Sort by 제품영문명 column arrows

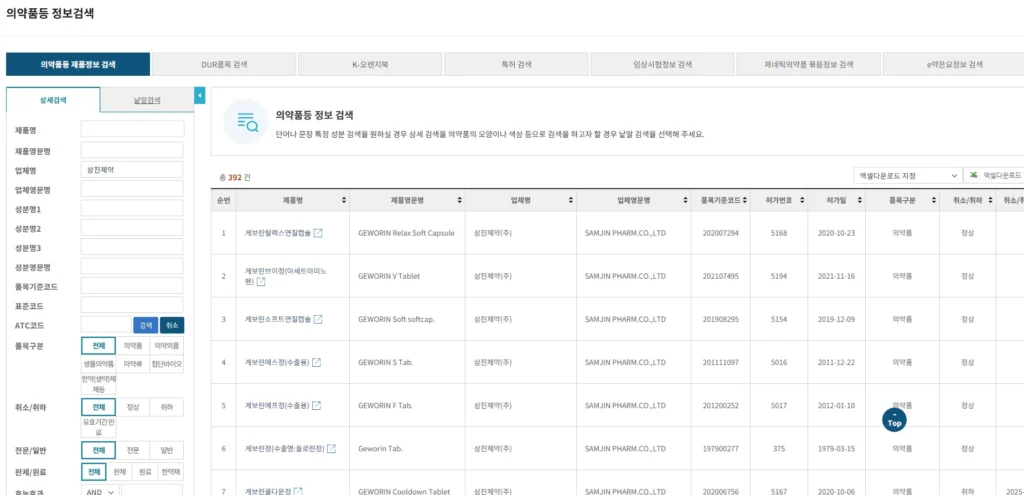[460, 200]
